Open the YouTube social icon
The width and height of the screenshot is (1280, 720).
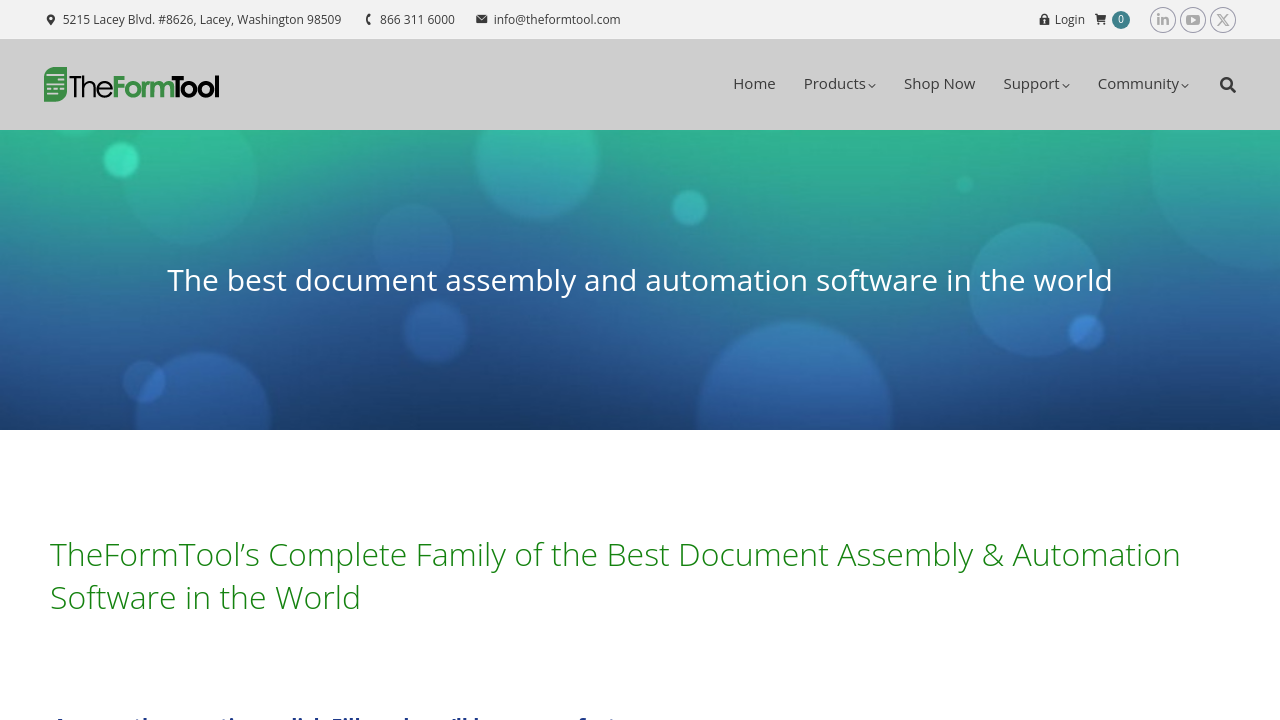tap(1192, 20)
